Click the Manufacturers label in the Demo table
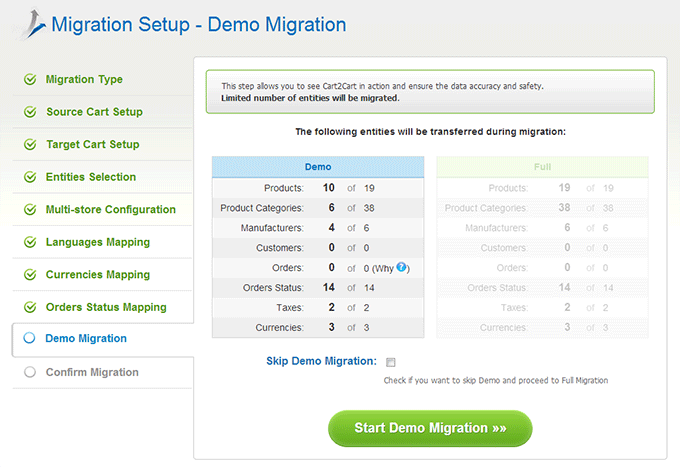The height and width of the screenshot is (467, 680). (272, 228)
